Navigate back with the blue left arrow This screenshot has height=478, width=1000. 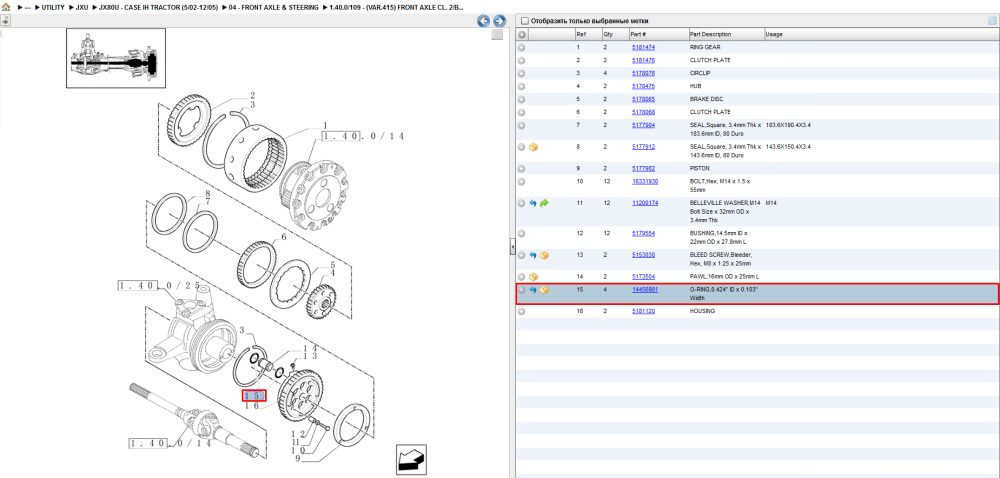coord(483,21)
